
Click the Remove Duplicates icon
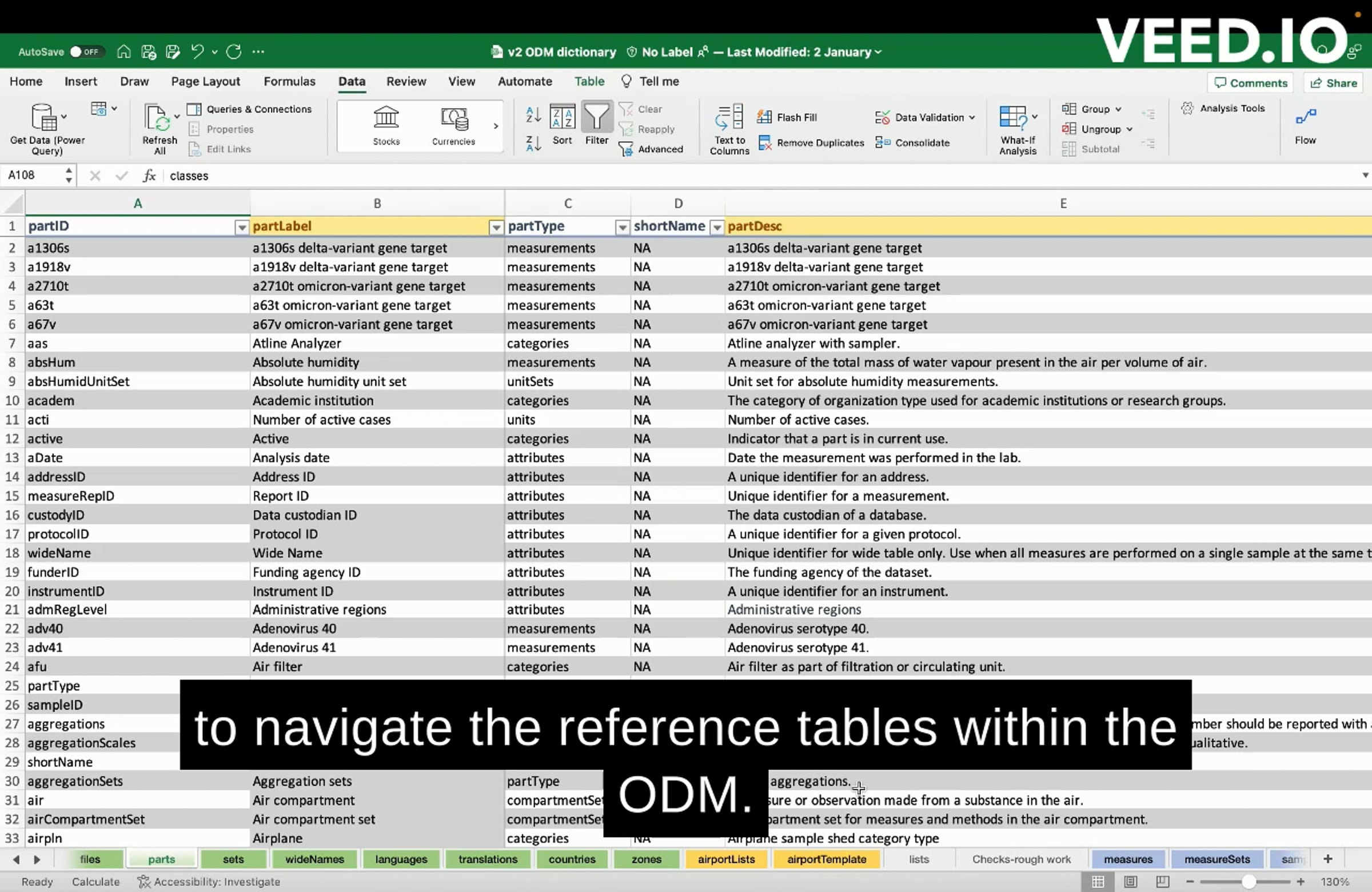(x=765, y=142)
